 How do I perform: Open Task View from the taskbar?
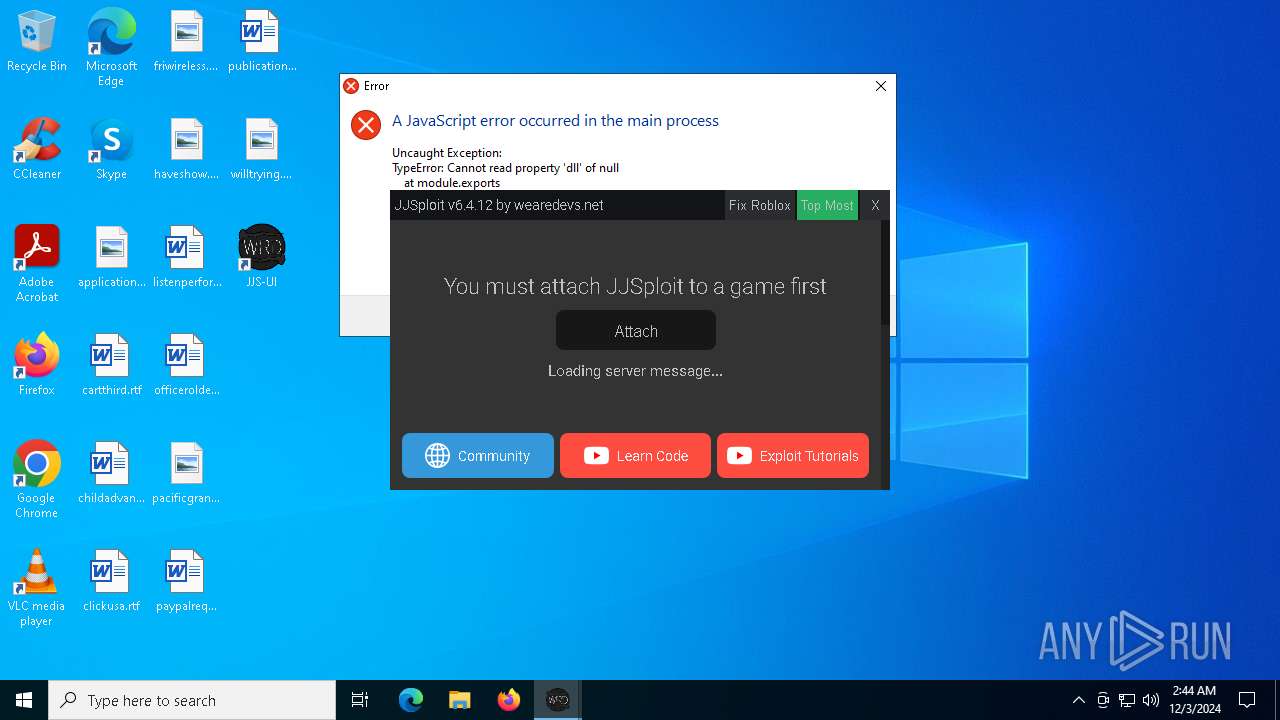360,700
